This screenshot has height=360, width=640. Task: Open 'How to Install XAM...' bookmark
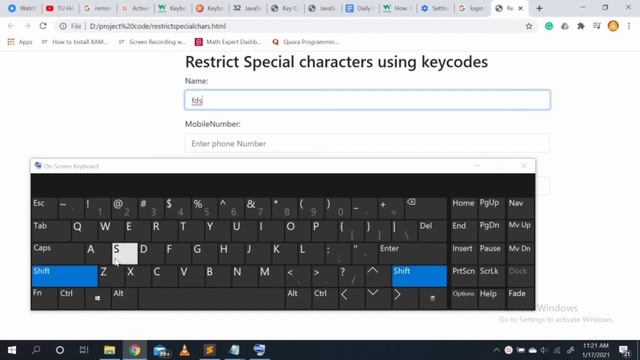tap(75, 42)
